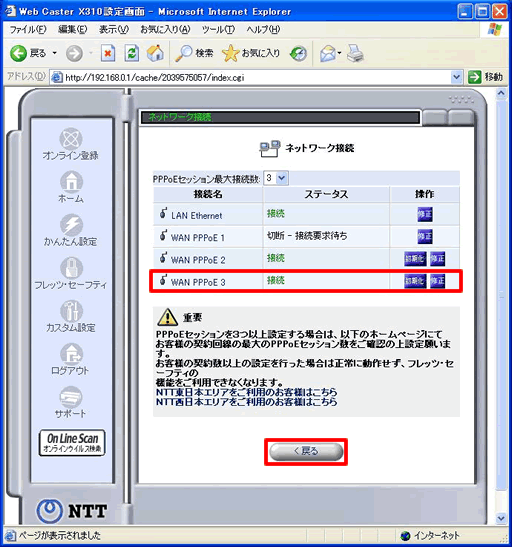Click the Refresh page toolbar icon
The image size is (512, 548).
click(x=132, y=53)
